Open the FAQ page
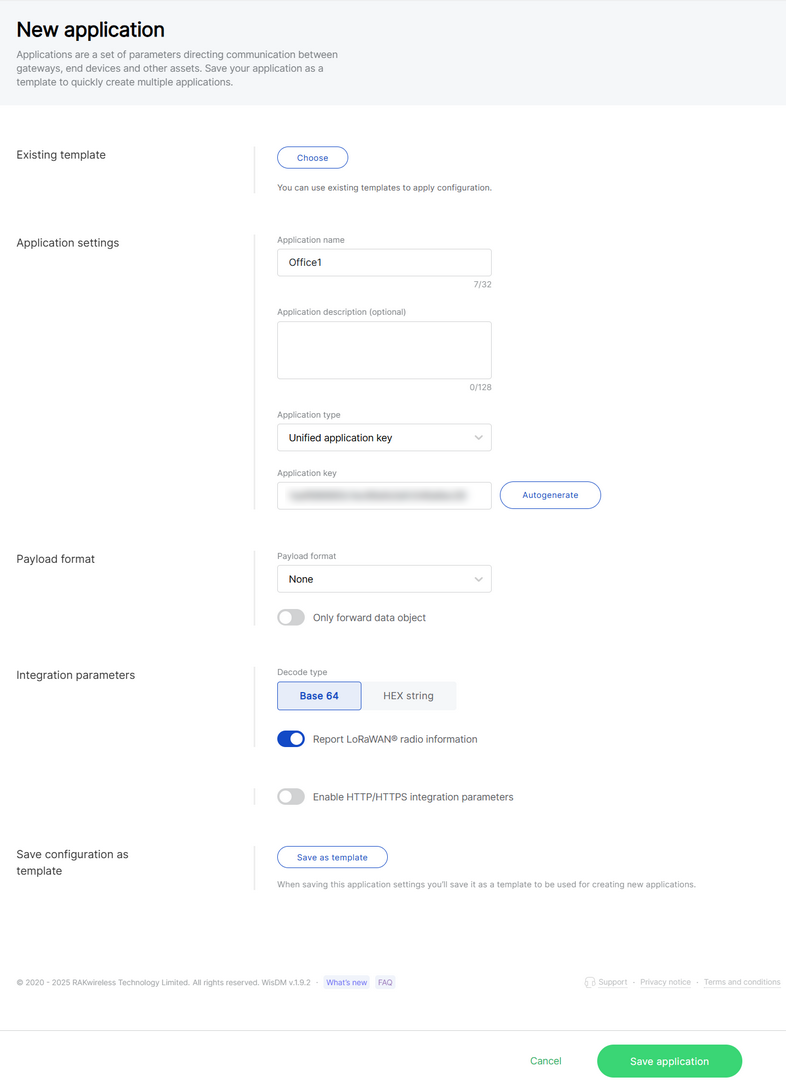The height and width of the screenshot is (1080, 786). pyautogui.click(x=385, y=982)
